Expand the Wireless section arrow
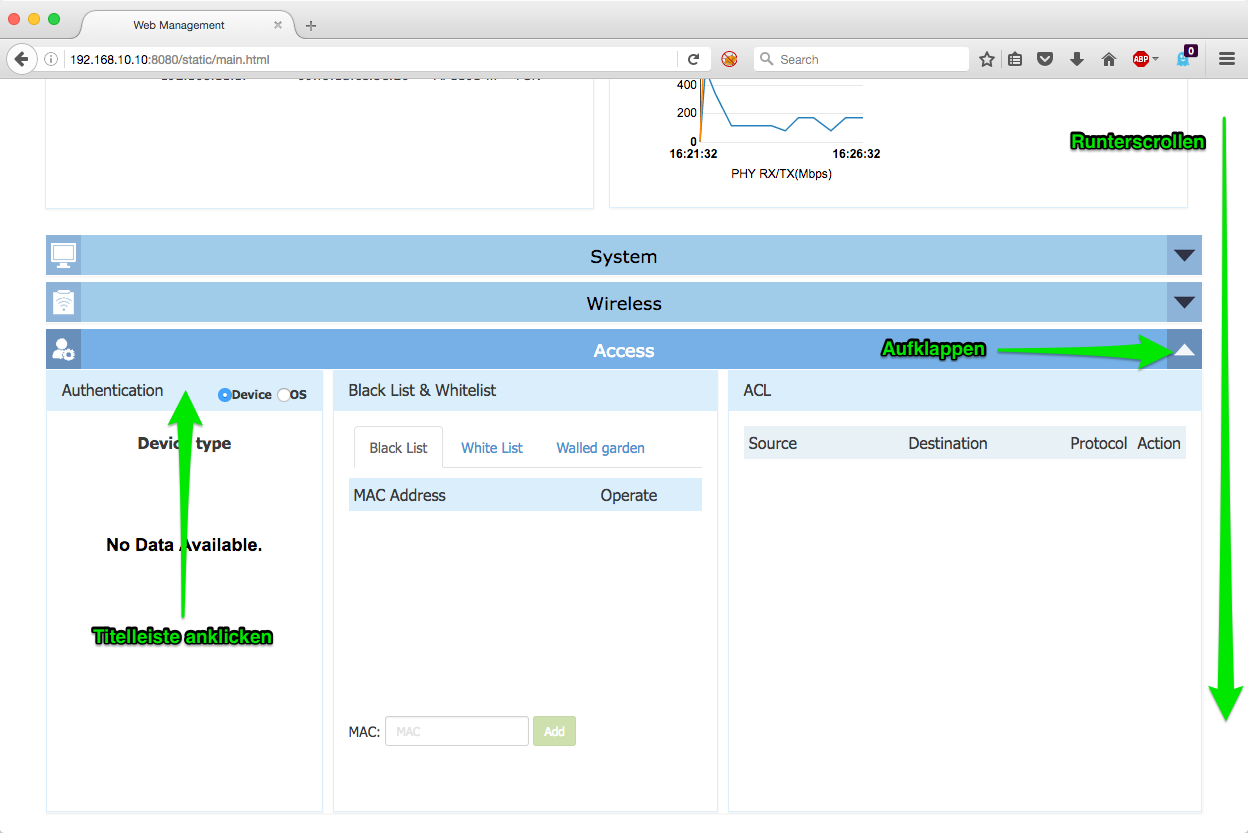This screenshot has width=1248, height=833. point(1184,303)
